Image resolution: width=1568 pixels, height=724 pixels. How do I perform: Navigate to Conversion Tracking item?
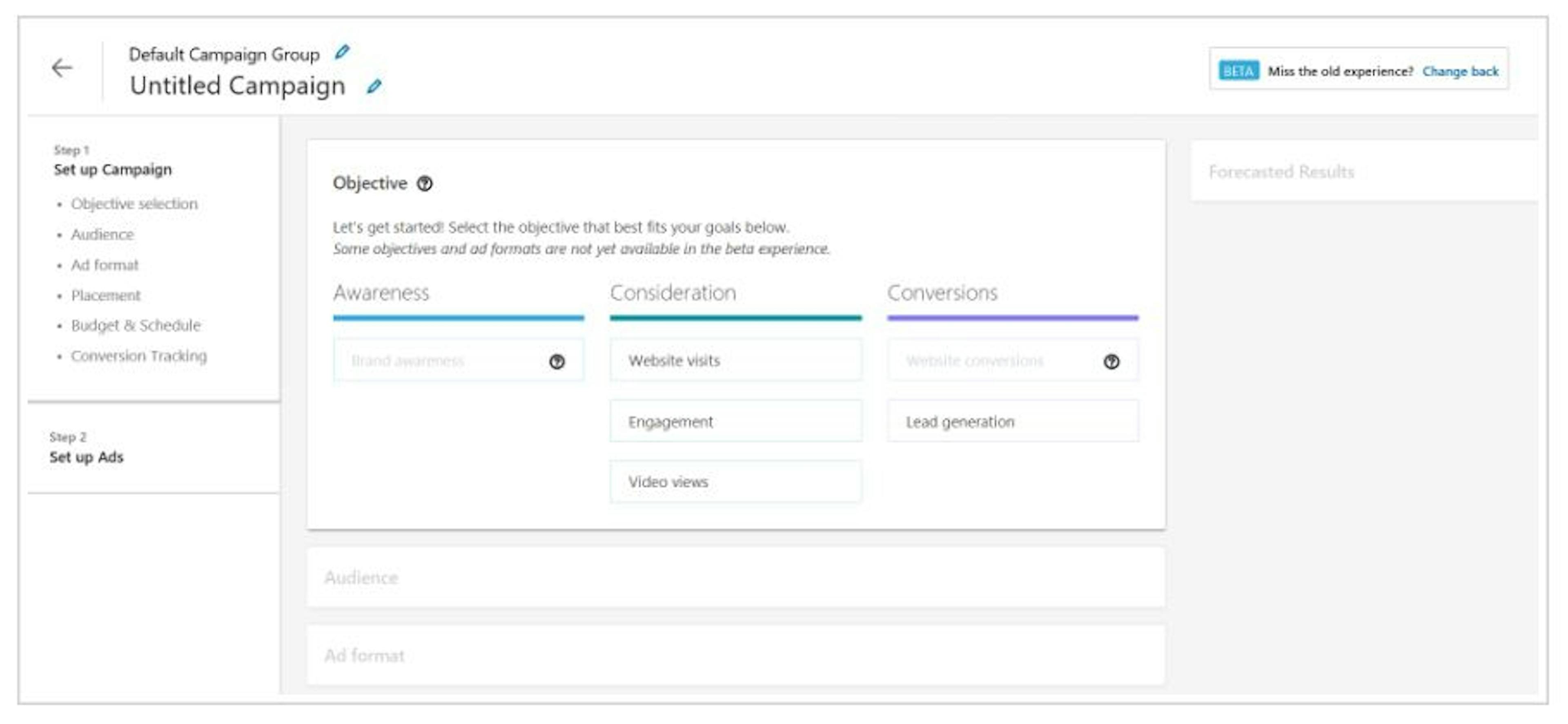coord(139,355)
